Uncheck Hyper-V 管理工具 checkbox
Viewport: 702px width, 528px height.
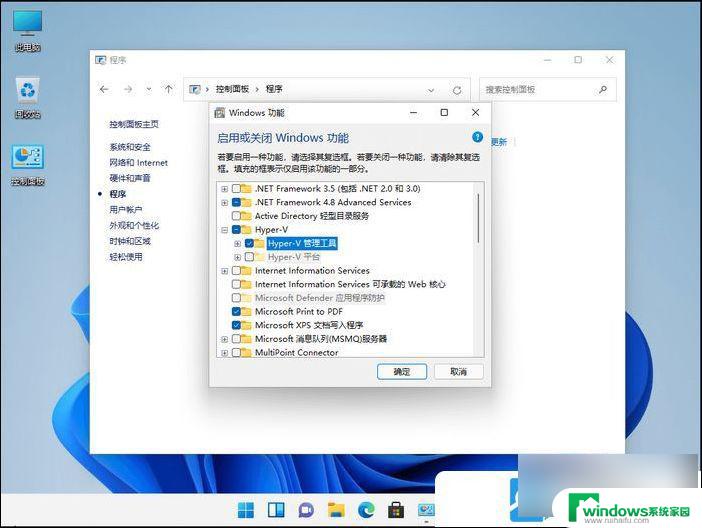tap(249, 243)
